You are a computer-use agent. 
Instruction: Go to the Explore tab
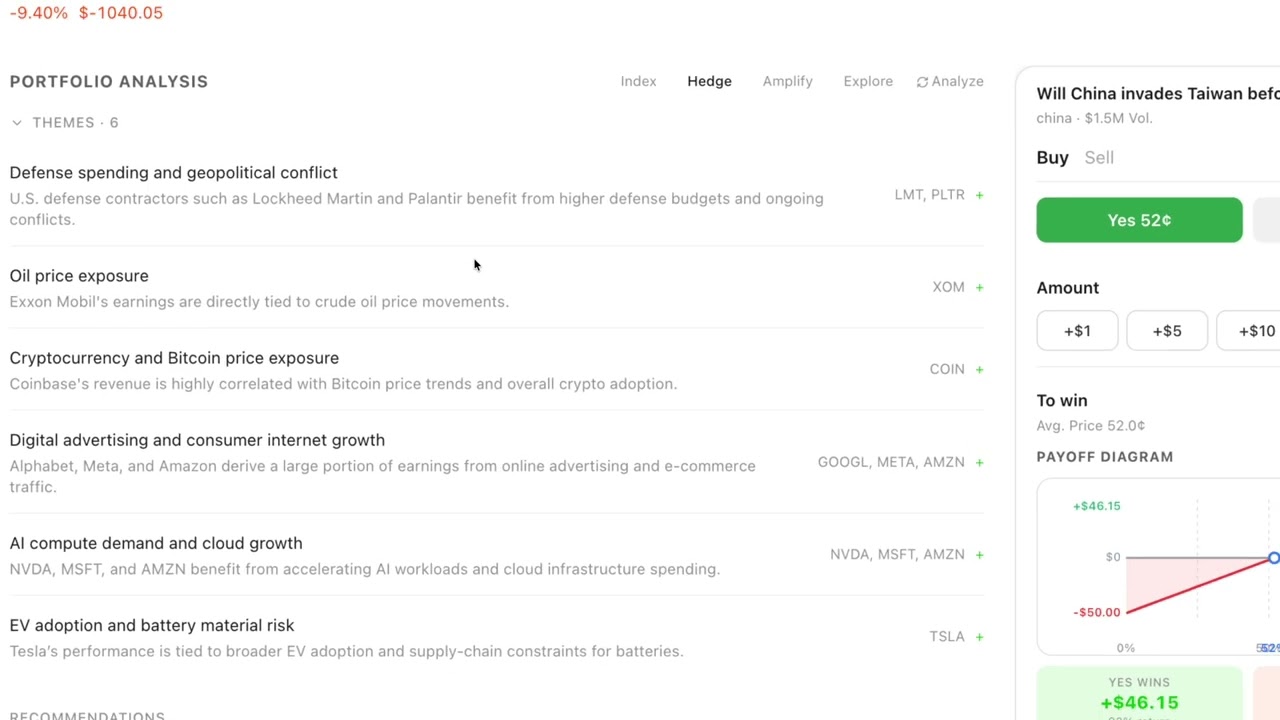(x=867, y=81)
